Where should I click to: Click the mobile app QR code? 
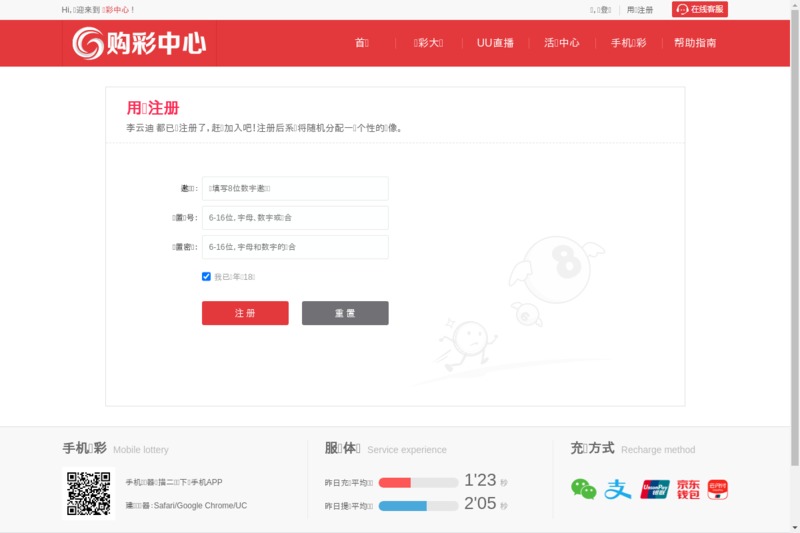(x=89, y=493)
